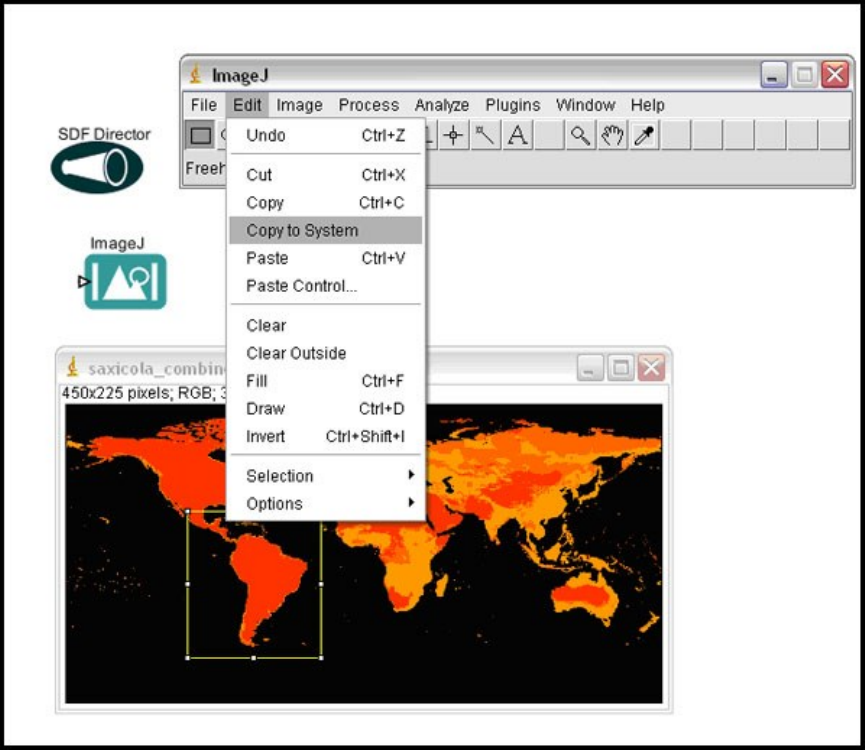
Task: Choose Clear Outside
Action: (325, 353)
